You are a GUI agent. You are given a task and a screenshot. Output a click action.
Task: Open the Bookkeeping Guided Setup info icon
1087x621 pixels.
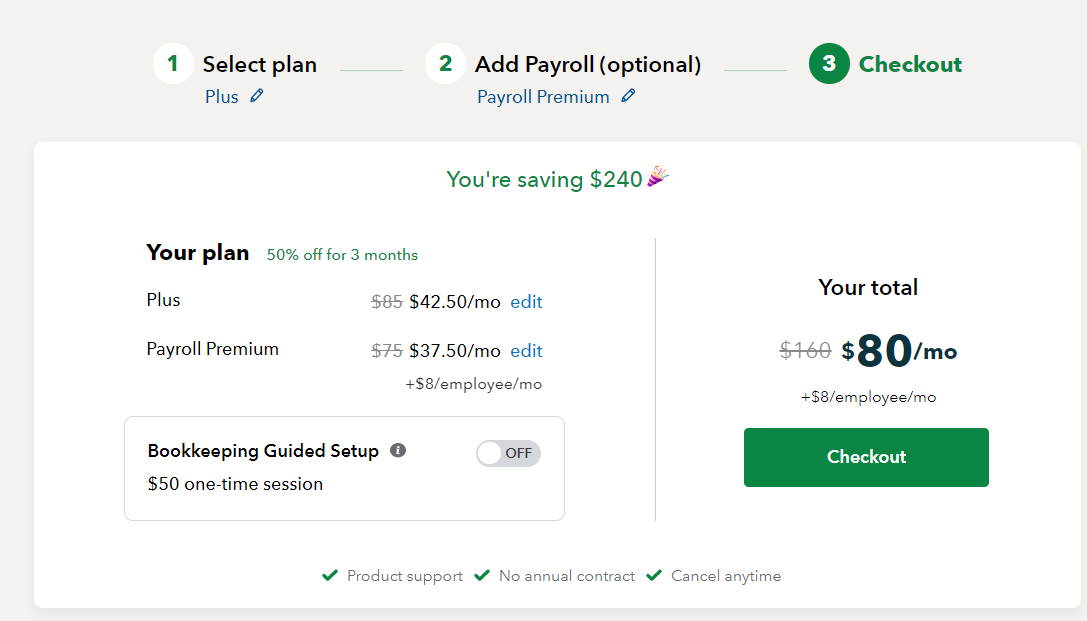398,451
